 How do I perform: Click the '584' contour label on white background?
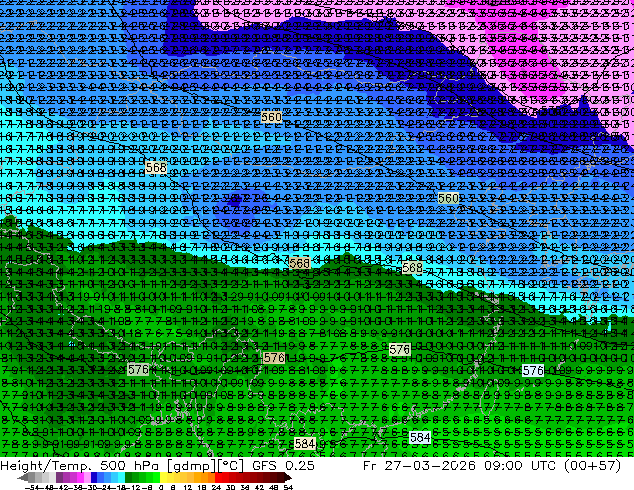click(420, 437)
